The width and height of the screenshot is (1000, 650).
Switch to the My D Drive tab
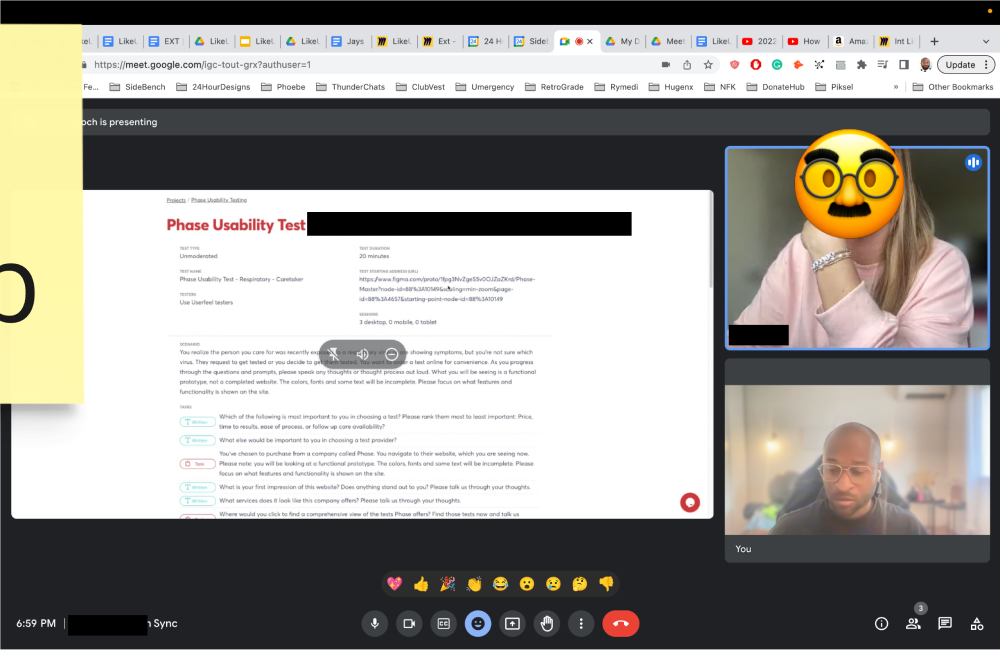(x=622, y=41)
